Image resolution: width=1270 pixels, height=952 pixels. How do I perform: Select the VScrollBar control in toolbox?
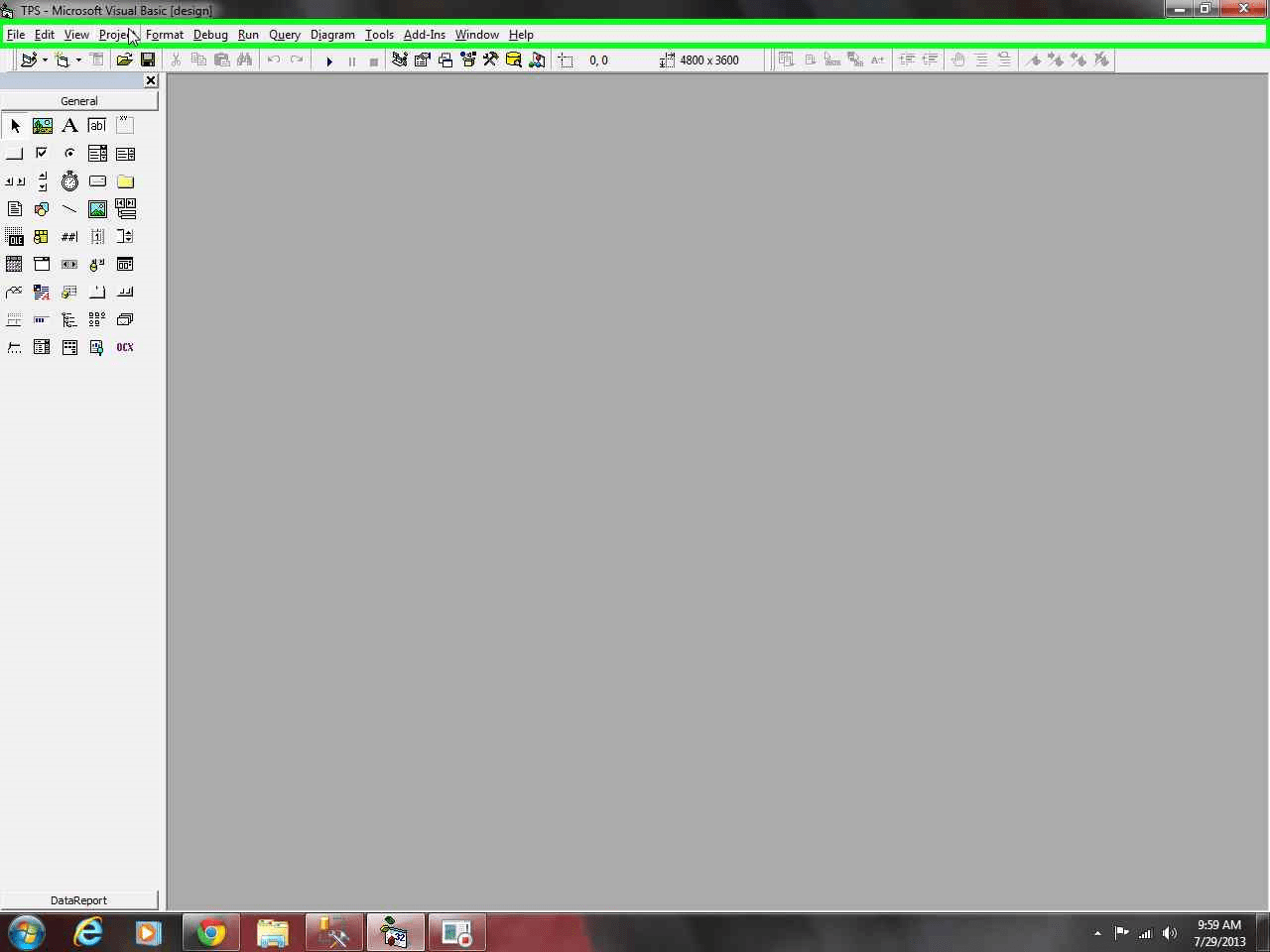click(43, 181)
